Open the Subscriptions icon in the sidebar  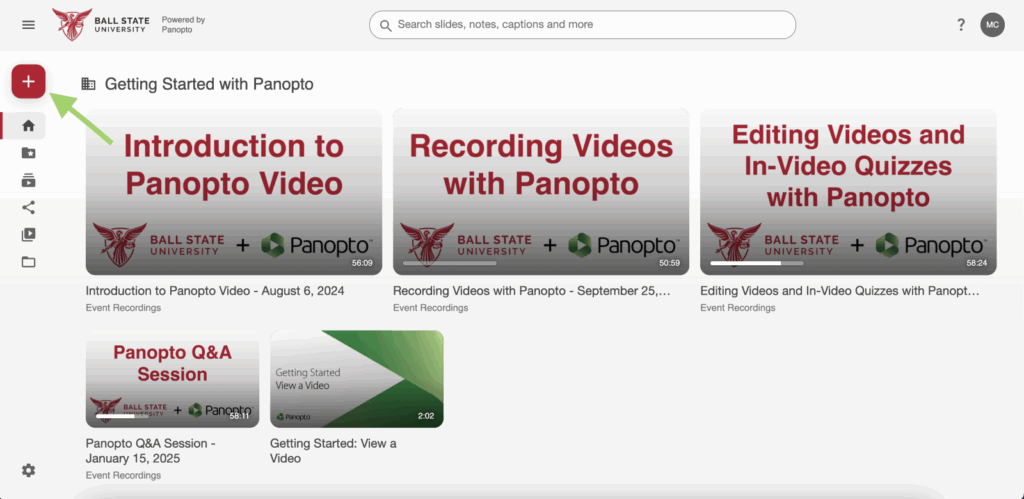tap(29, 181)
